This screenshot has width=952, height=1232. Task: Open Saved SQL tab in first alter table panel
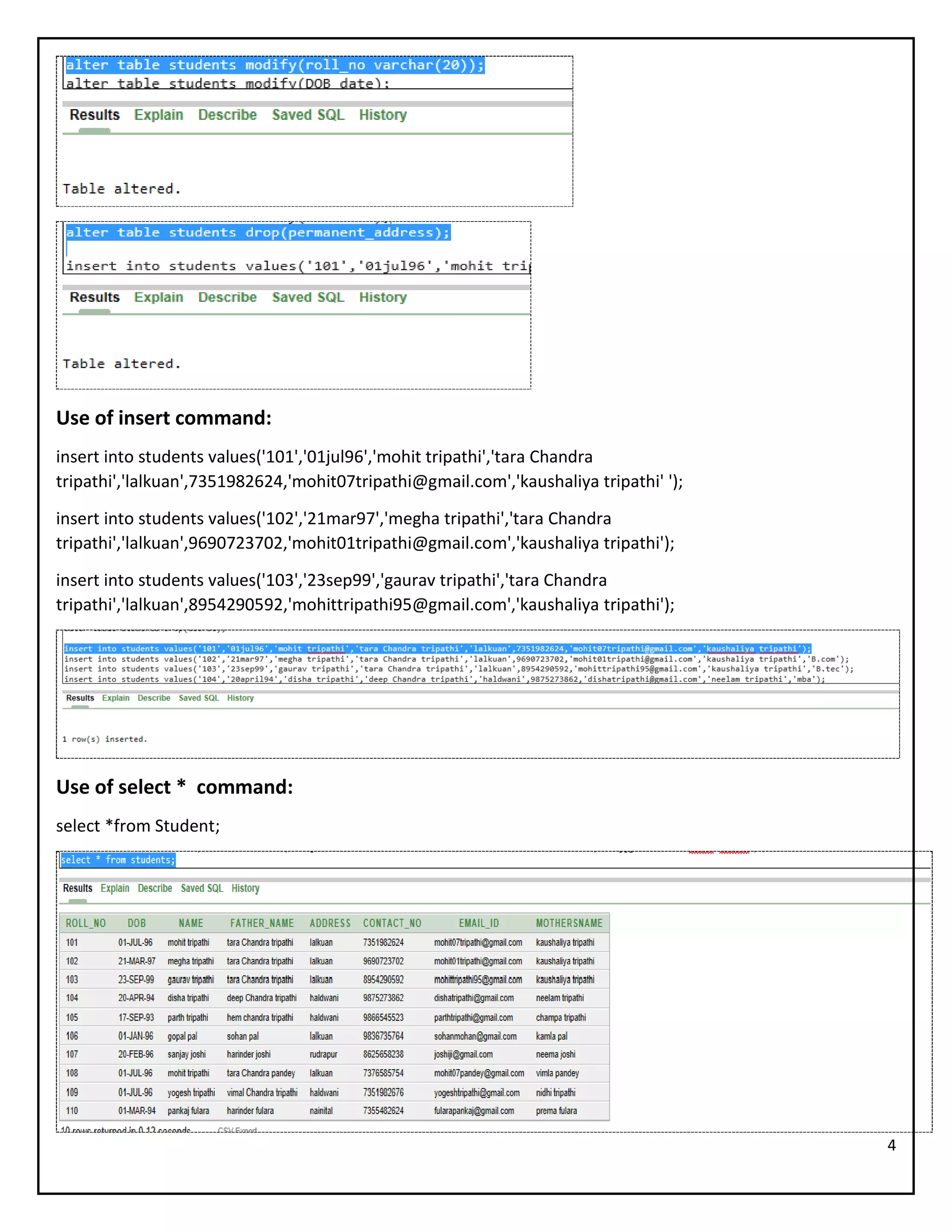(x=308, y=114)
